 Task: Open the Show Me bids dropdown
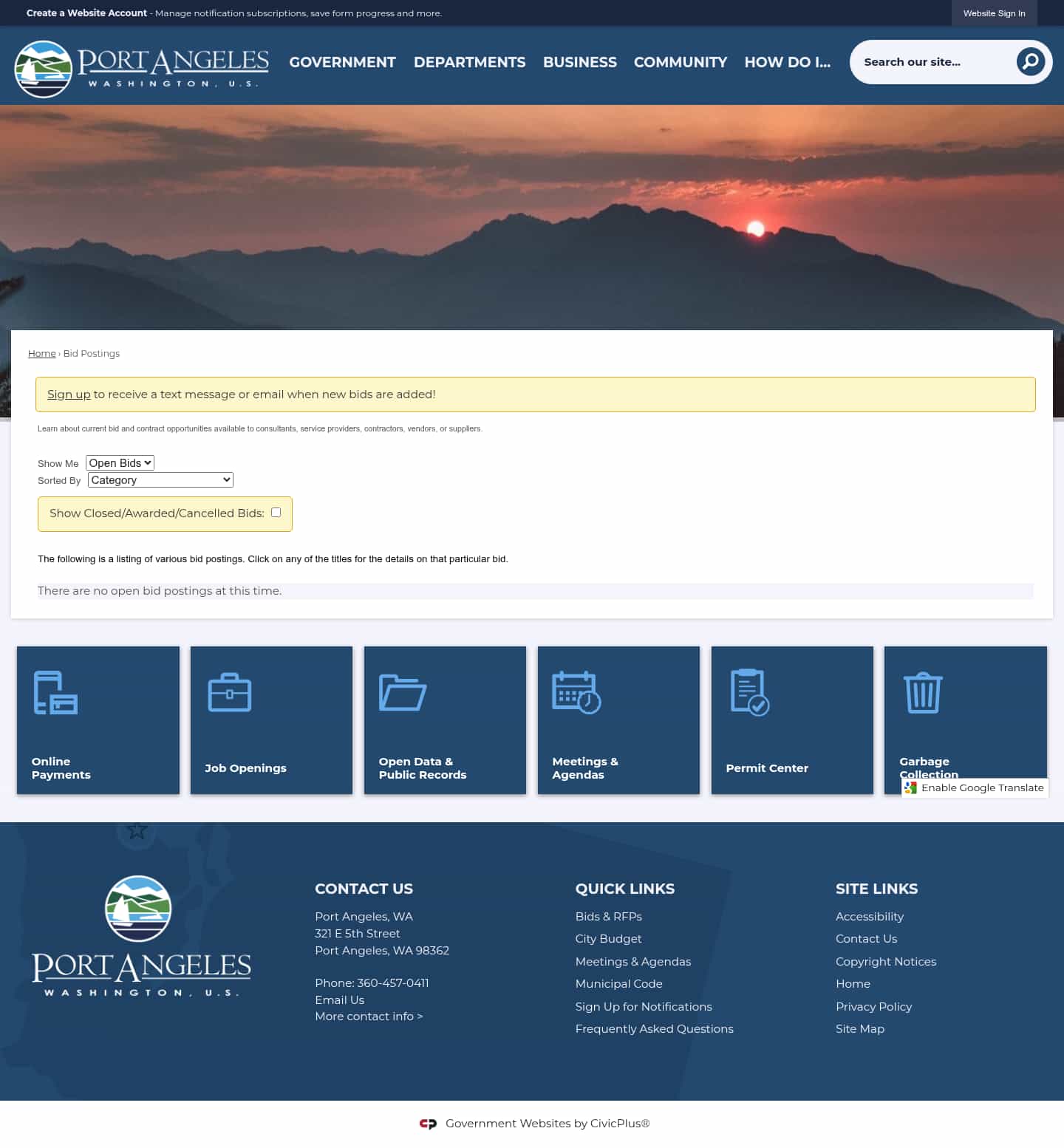coord(119,462)
